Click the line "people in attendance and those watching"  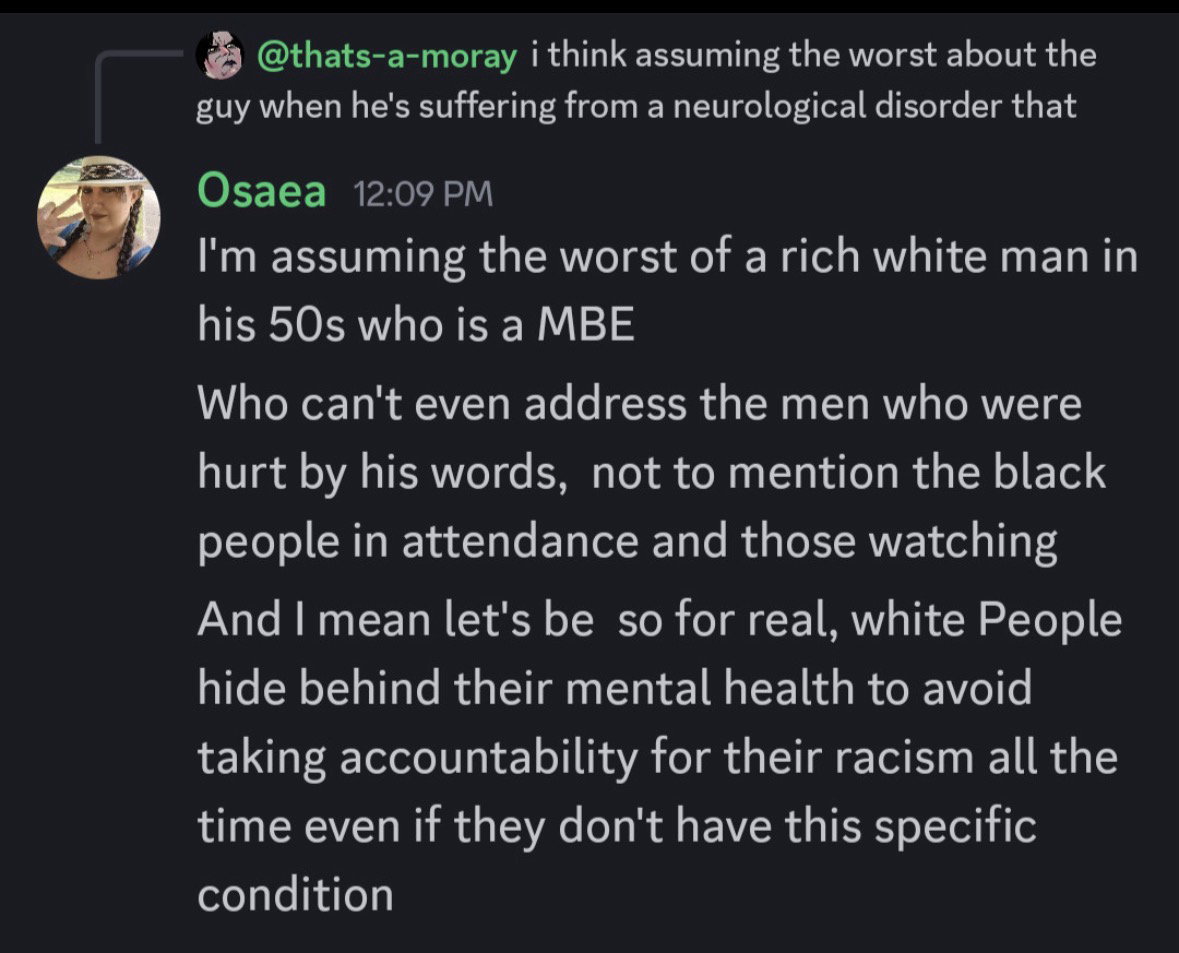(627, 541)
